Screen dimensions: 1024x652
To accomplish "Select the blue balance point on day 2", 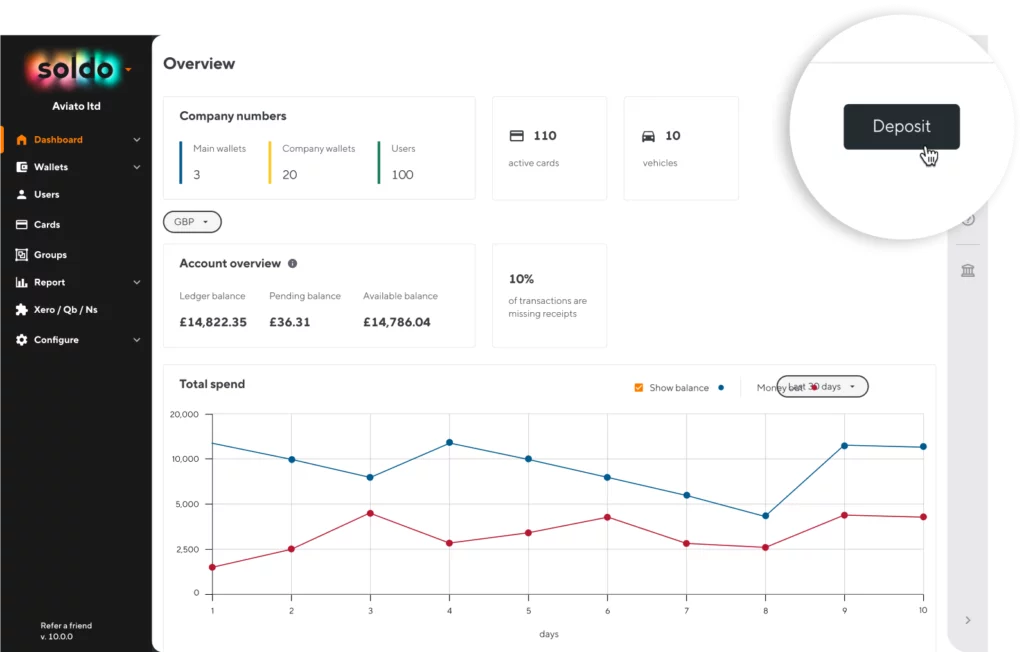I will click(x=291, y=459).
